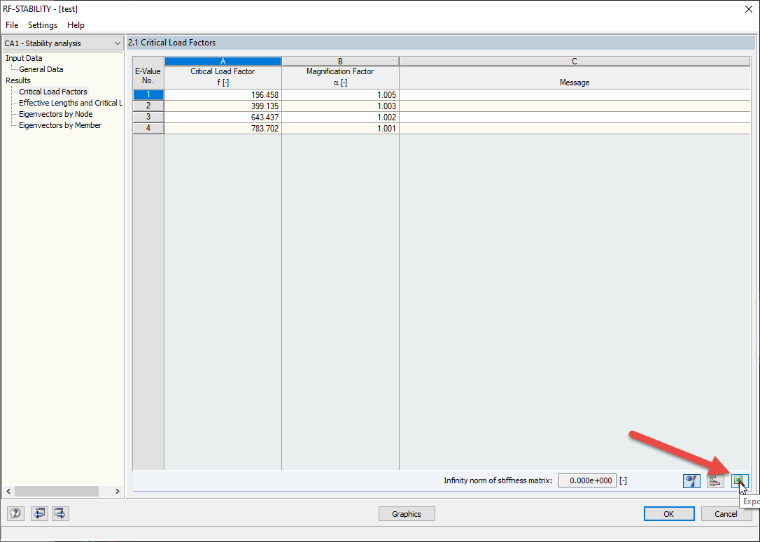760x542 pixels.
Task: Select Critical Load Factors tree item
Action: pos(53,92)
